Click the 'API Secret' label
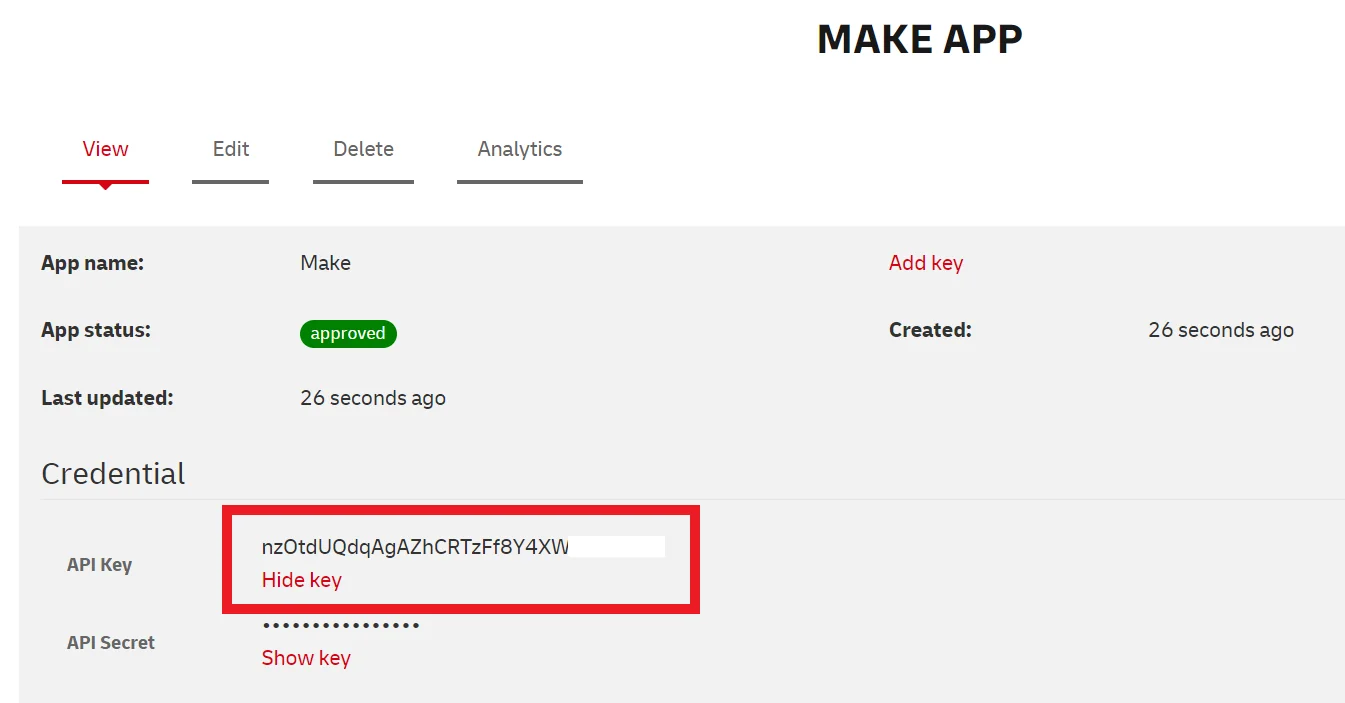 click(111, 643)
